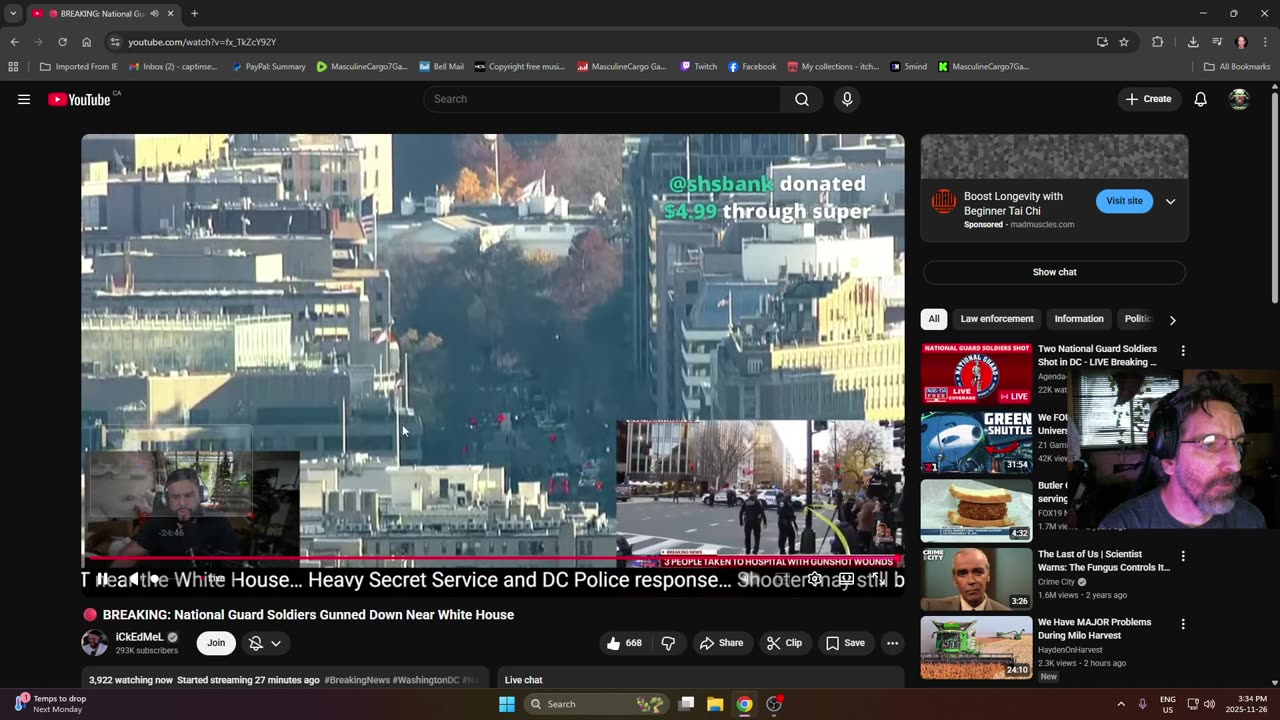Open the Chrome home page button

pyautogui.click(x=87, y=42)
